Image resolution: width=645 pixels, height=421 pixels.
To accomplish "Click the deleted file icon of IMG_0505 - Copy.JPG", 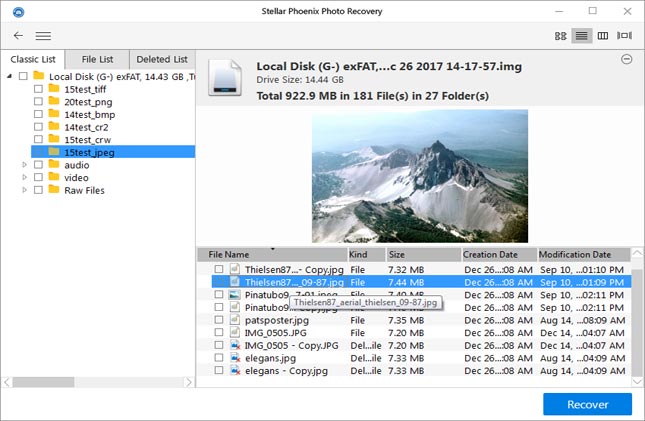I will pyautogui.click(x=235, y=345).
